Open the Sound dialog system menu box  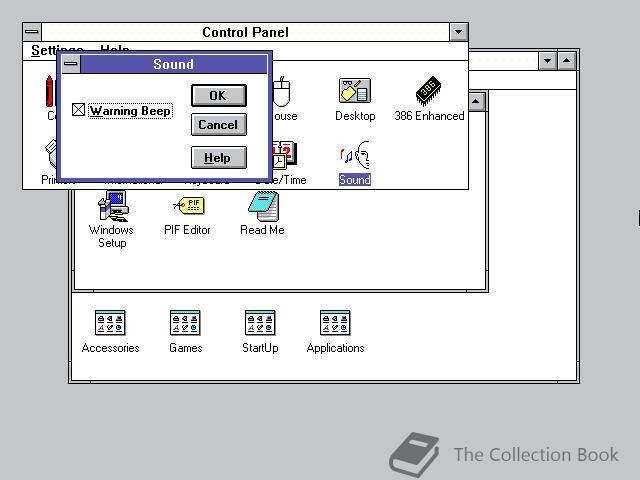tap(71, 64)
